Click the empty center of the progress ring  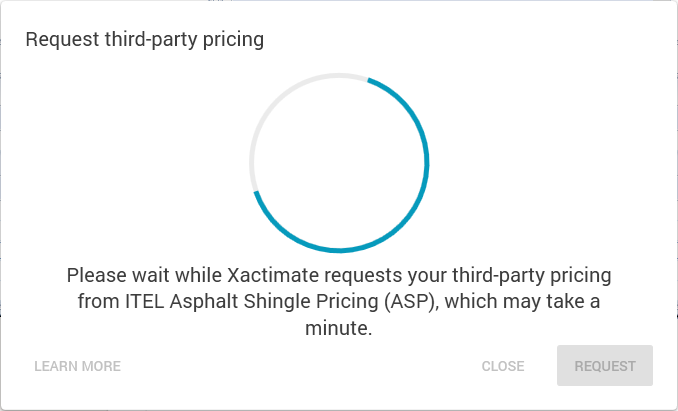point(339,161)
